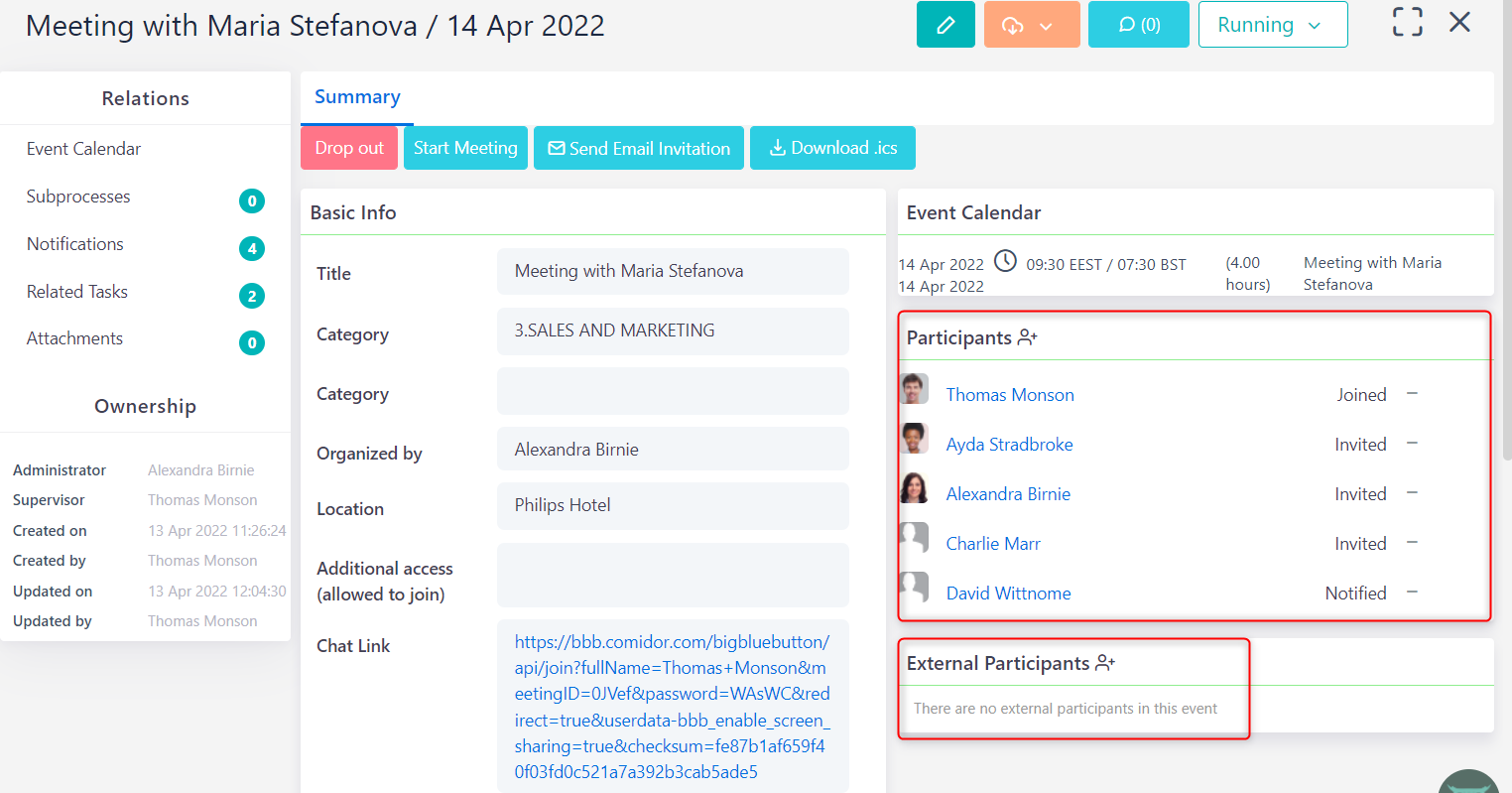Enter fullscreen with the expand icon

(1407, 21)
